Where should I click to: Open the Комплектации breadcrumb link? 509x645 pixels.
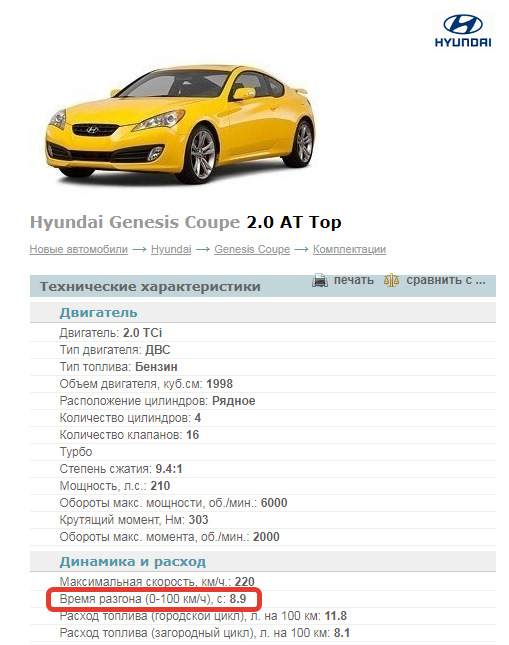click(x=349, y=249)
